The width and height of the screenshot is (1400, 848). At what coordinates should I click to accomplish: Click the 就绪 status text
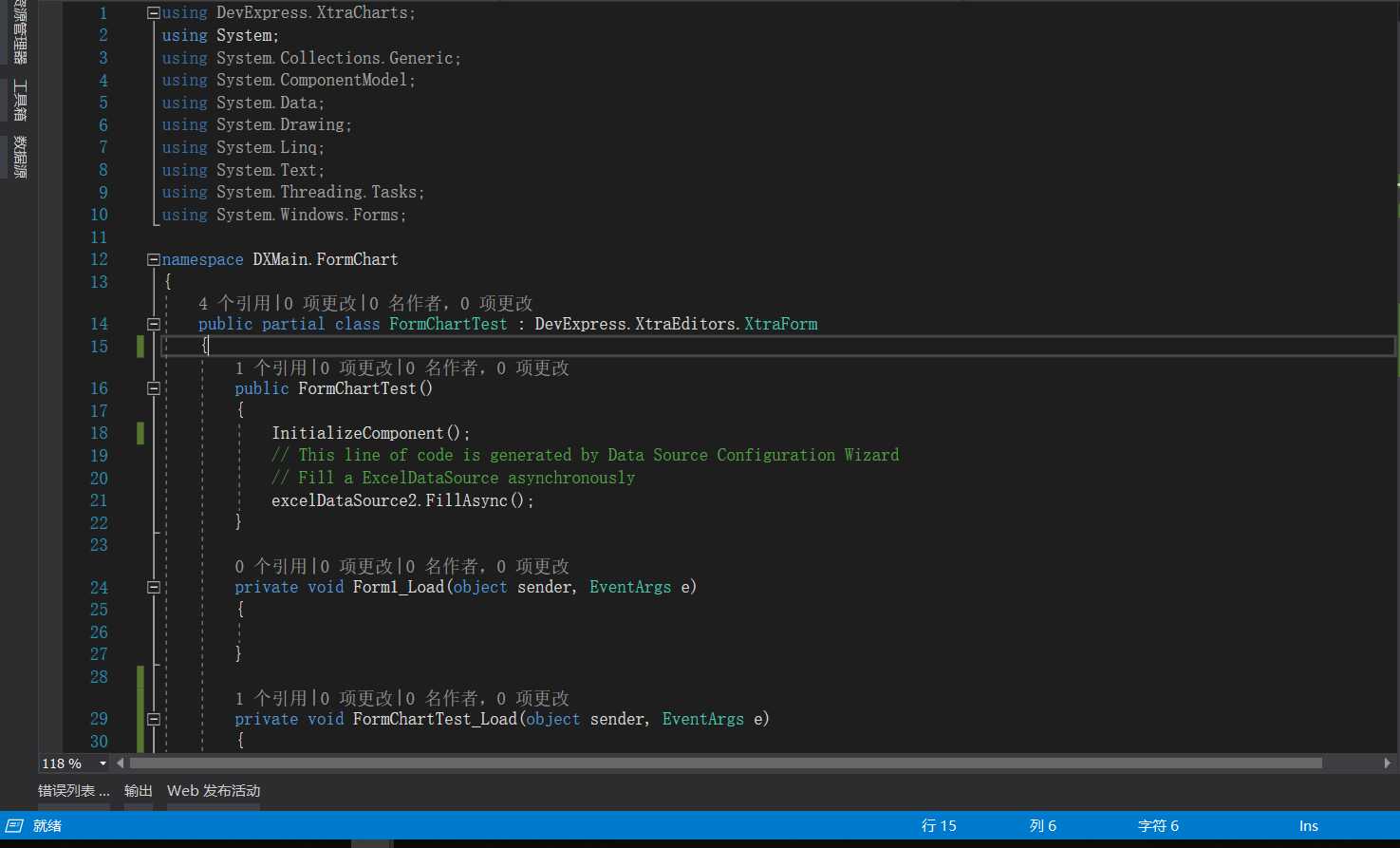click(x=47, y=826)
